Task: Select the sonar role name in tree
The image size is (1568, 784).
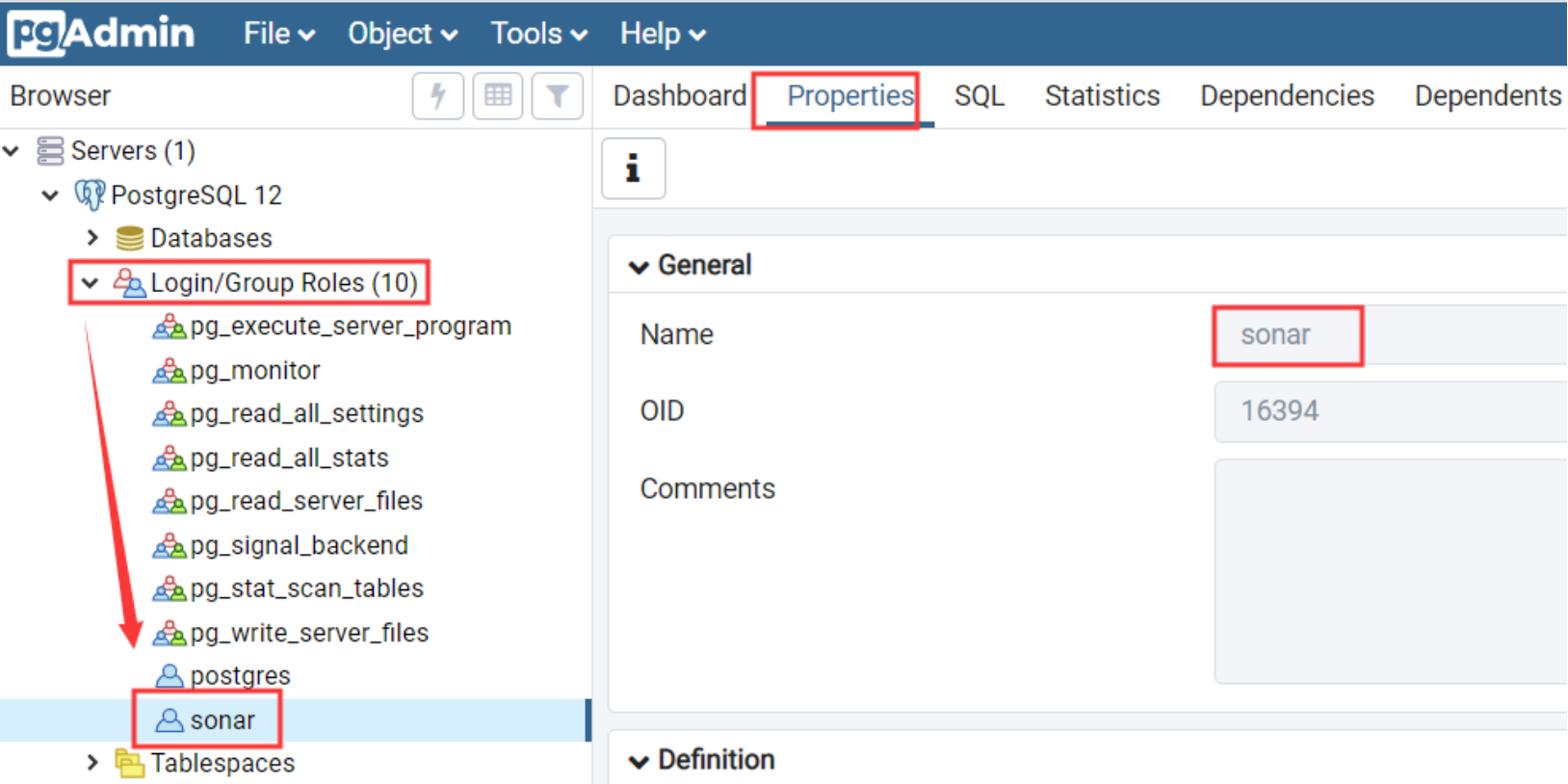Action: click(x=222, y=720)
